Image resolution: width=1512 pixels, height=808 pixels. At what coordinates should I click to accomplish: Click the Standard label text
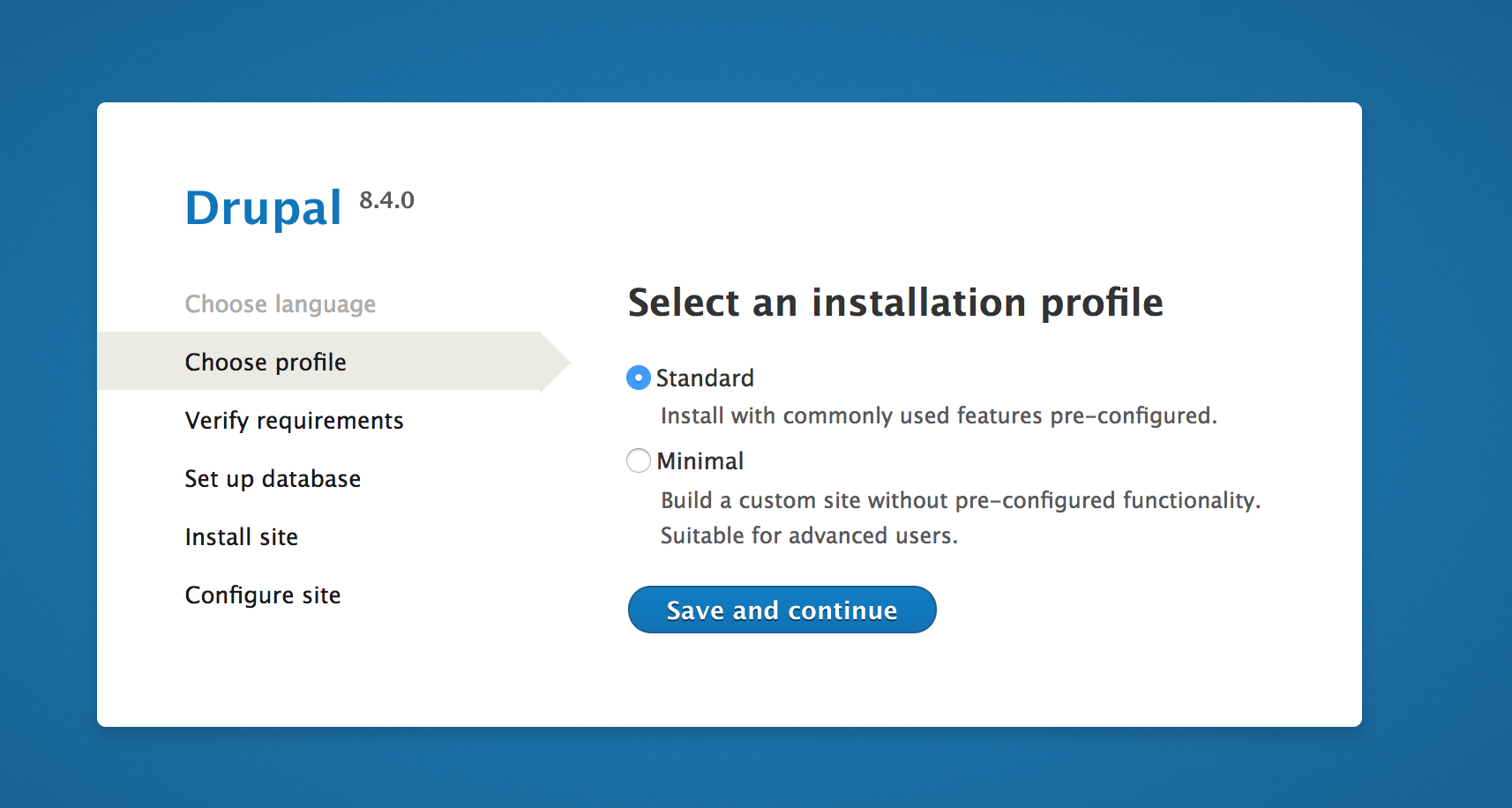pos(705,378)
